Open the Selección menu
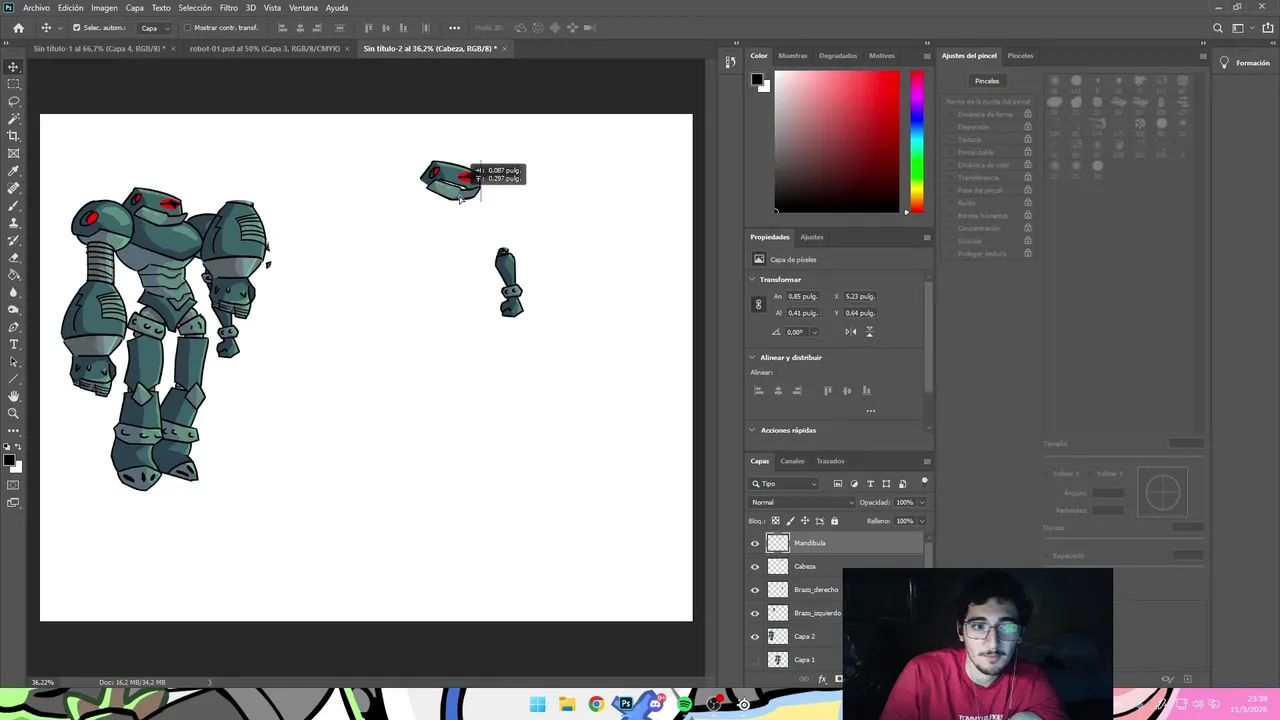Image resolution: width=1280 pixels, height=720 pixels. (195, 8)
